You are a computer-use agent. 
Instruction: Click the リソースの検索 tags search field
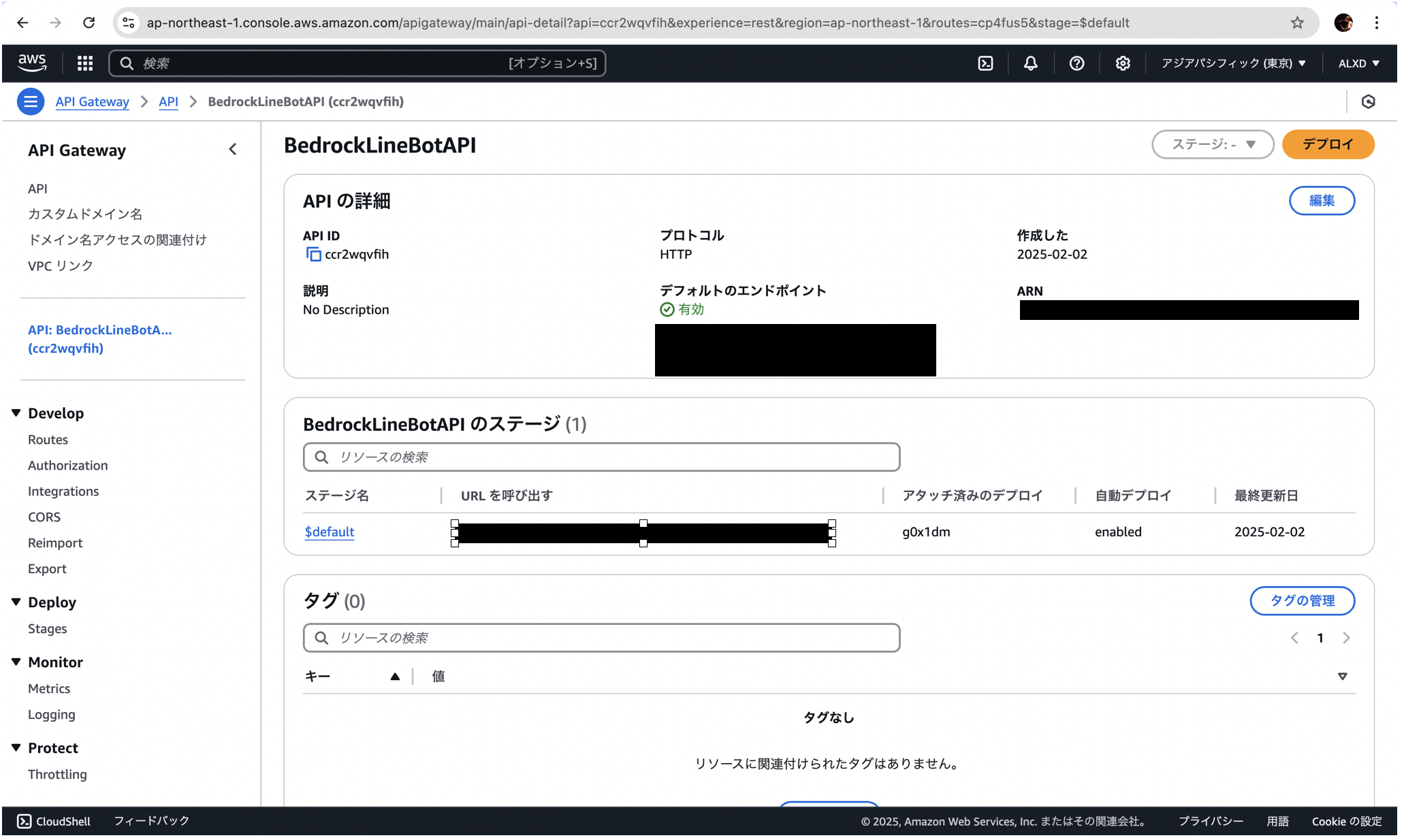click(600, 638)
